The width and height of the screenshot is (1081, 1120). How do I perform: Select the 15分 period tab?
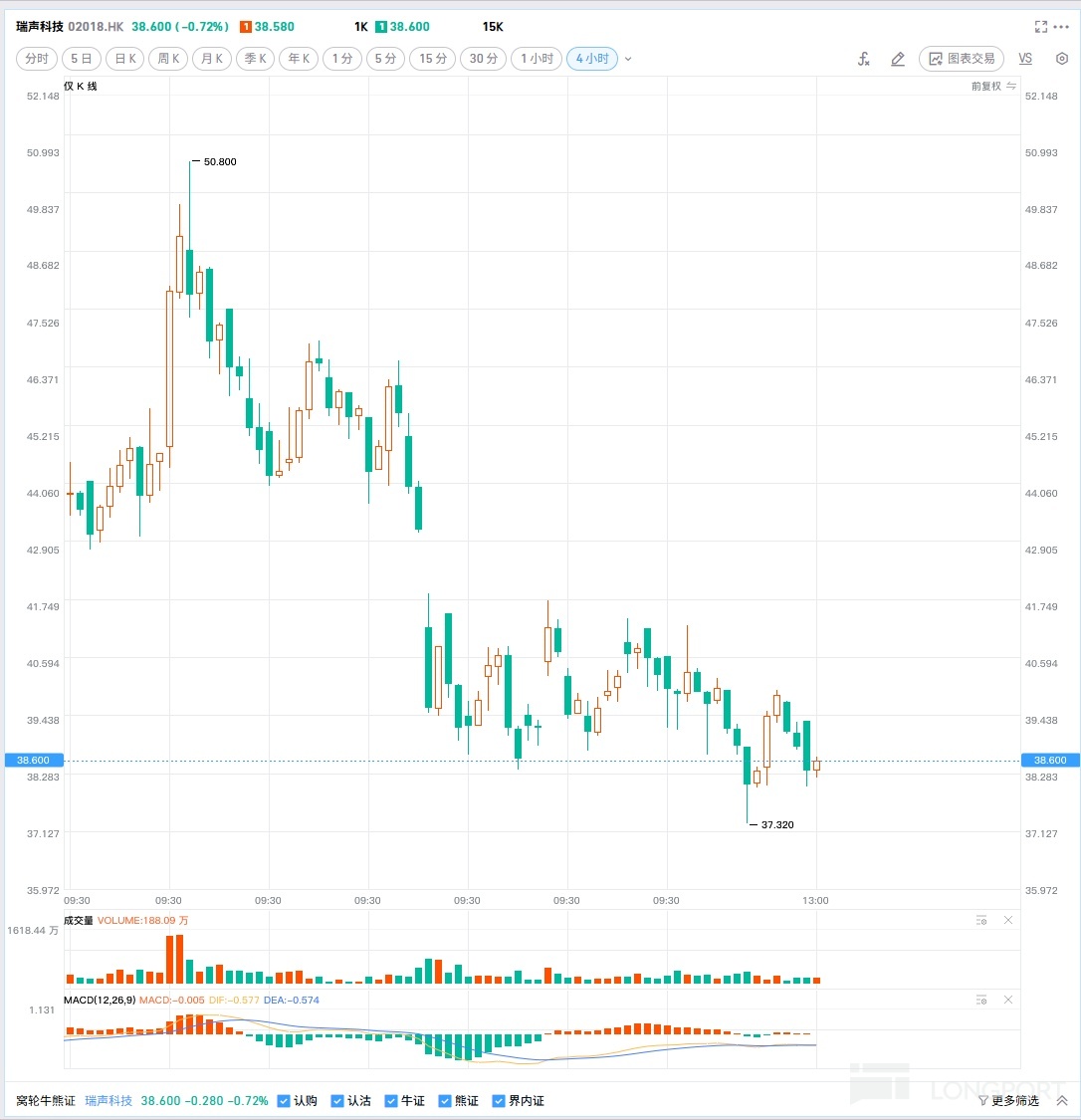[x=433, y=59]
